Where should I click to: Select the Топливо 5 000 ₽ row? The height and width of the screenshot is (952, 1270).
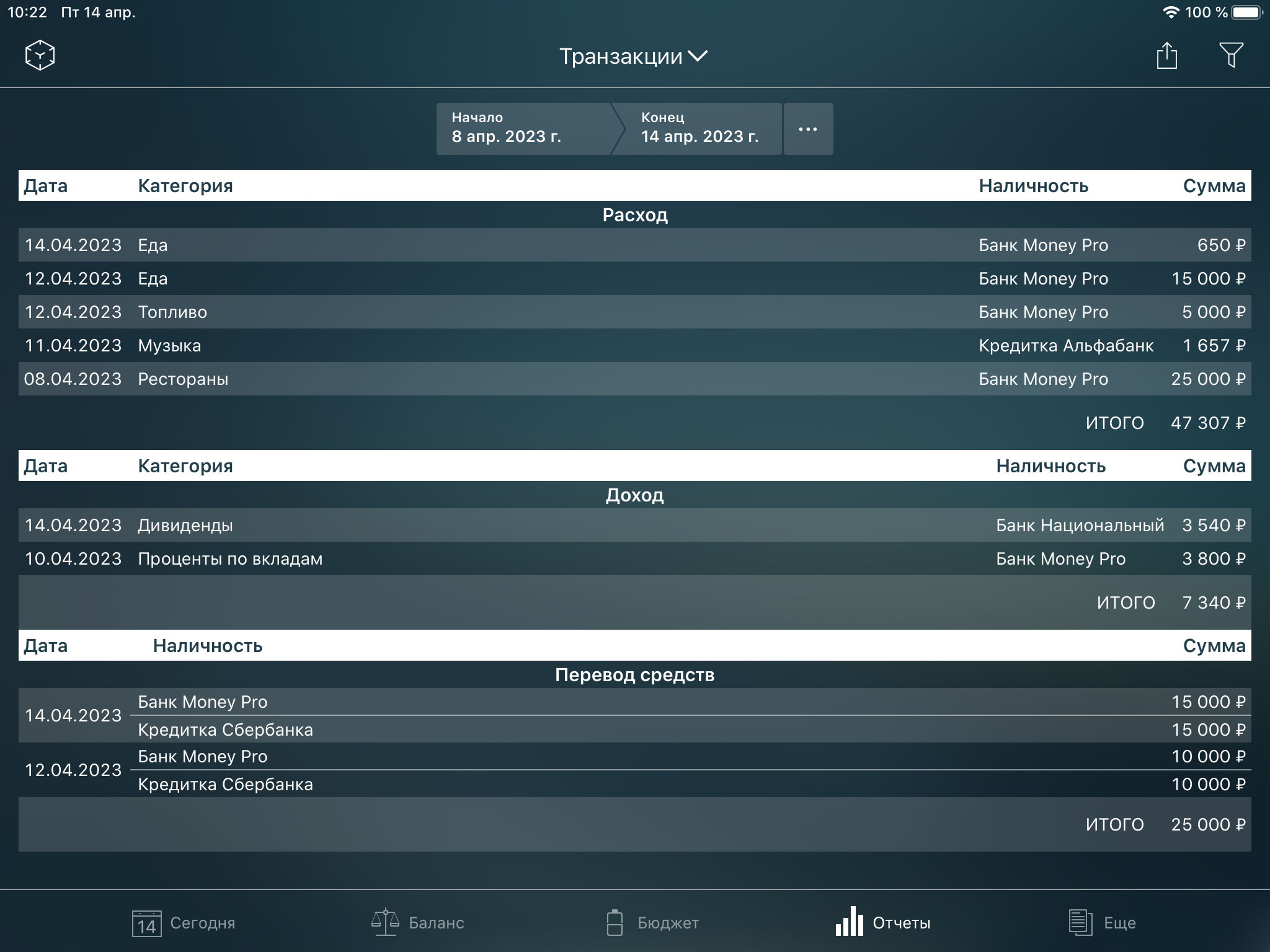click(635, 312)
